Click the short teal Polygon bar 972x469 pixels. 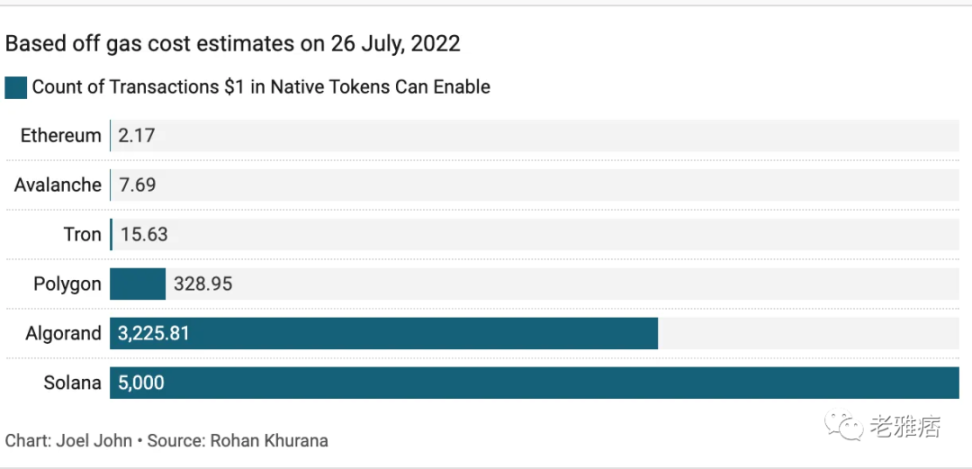coord(138,284)
